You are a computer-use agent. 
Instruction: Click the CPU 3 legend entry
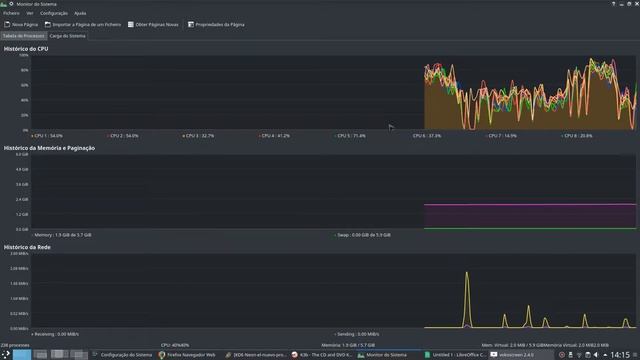198,136
